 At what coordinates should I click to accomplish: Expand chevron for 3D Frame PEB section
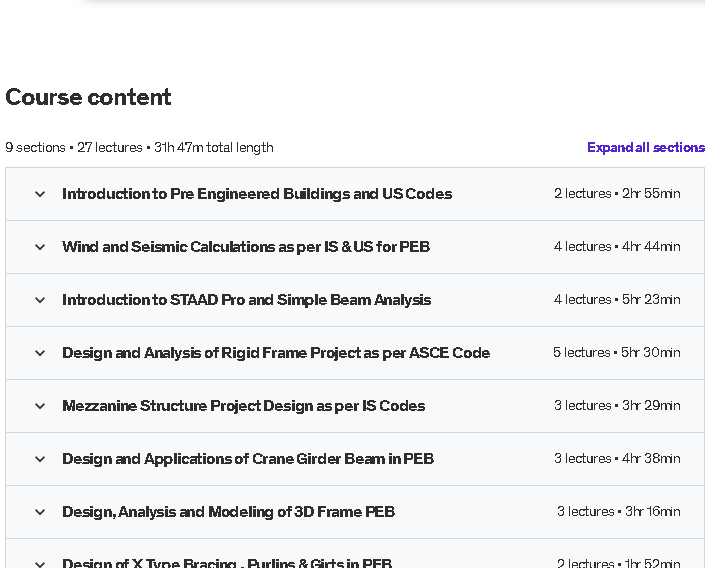tap(40, 513)
